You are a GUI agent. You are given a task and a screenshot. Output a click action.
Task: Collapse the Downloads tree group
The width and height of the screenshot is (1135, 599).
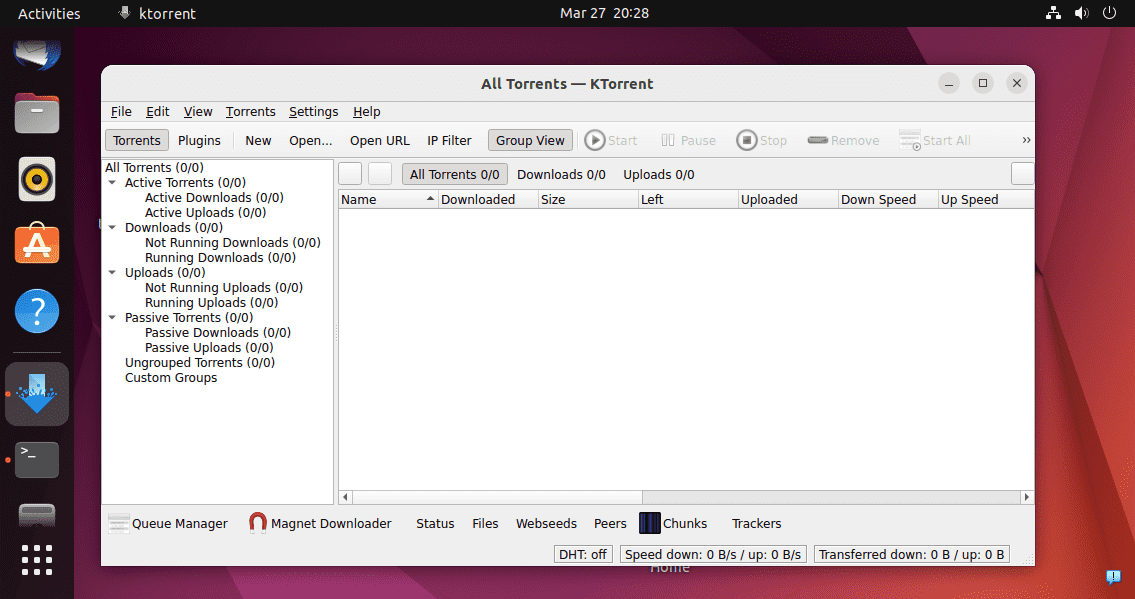coord(112,227)
